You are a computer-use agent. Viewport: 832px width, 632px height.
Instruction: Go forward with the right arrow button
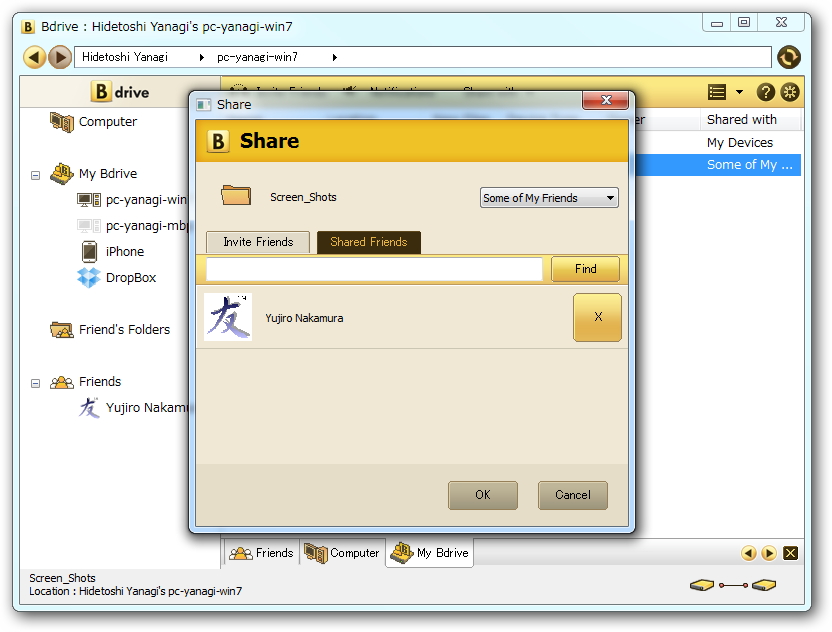pyautogui.click(x=60, y=57)
